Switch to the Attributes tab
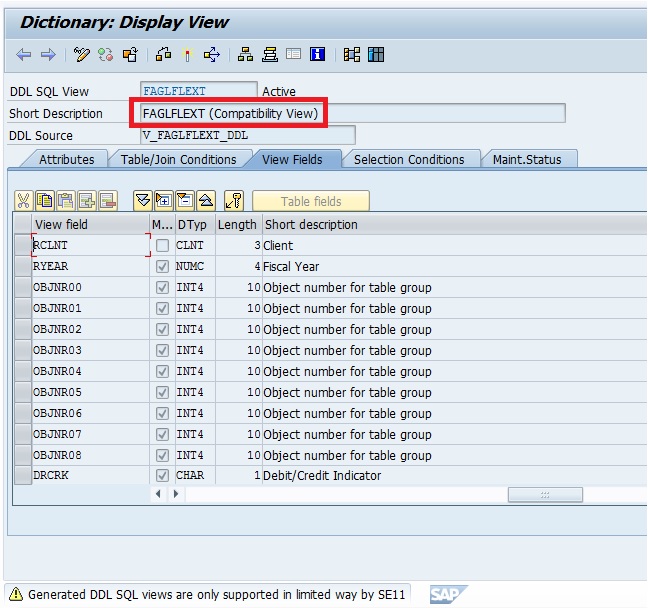This screenshot has width=648, height=608. (x=67, y=160)
